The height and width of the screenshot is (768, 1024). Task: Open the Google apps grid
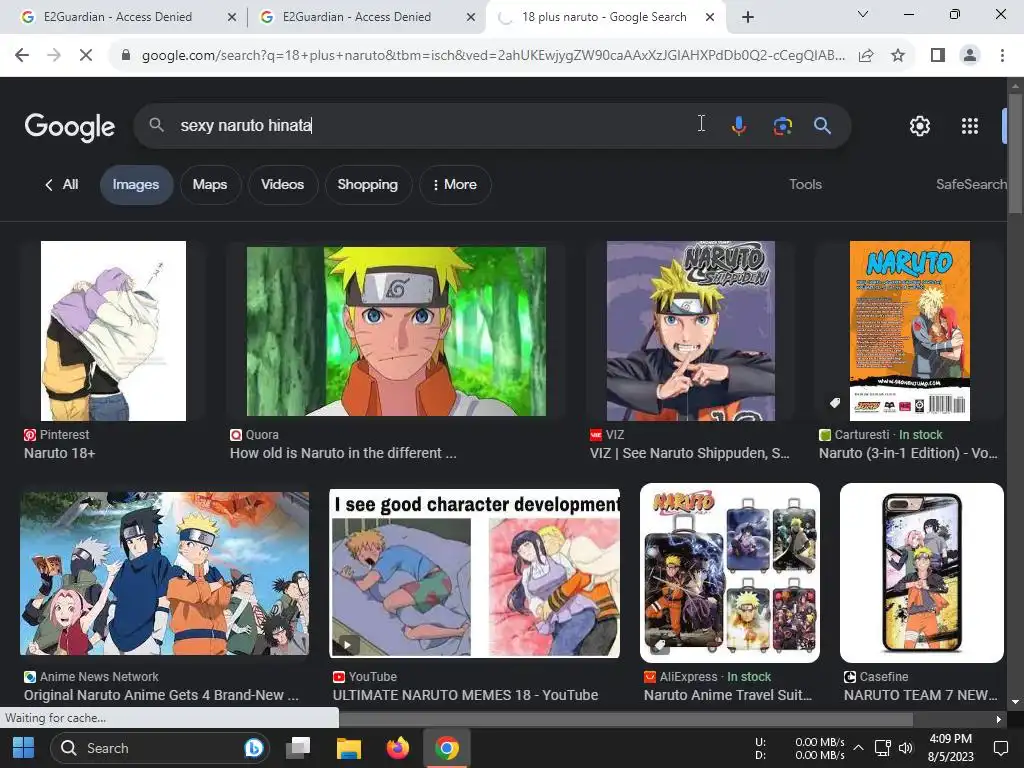coord(970,125)
